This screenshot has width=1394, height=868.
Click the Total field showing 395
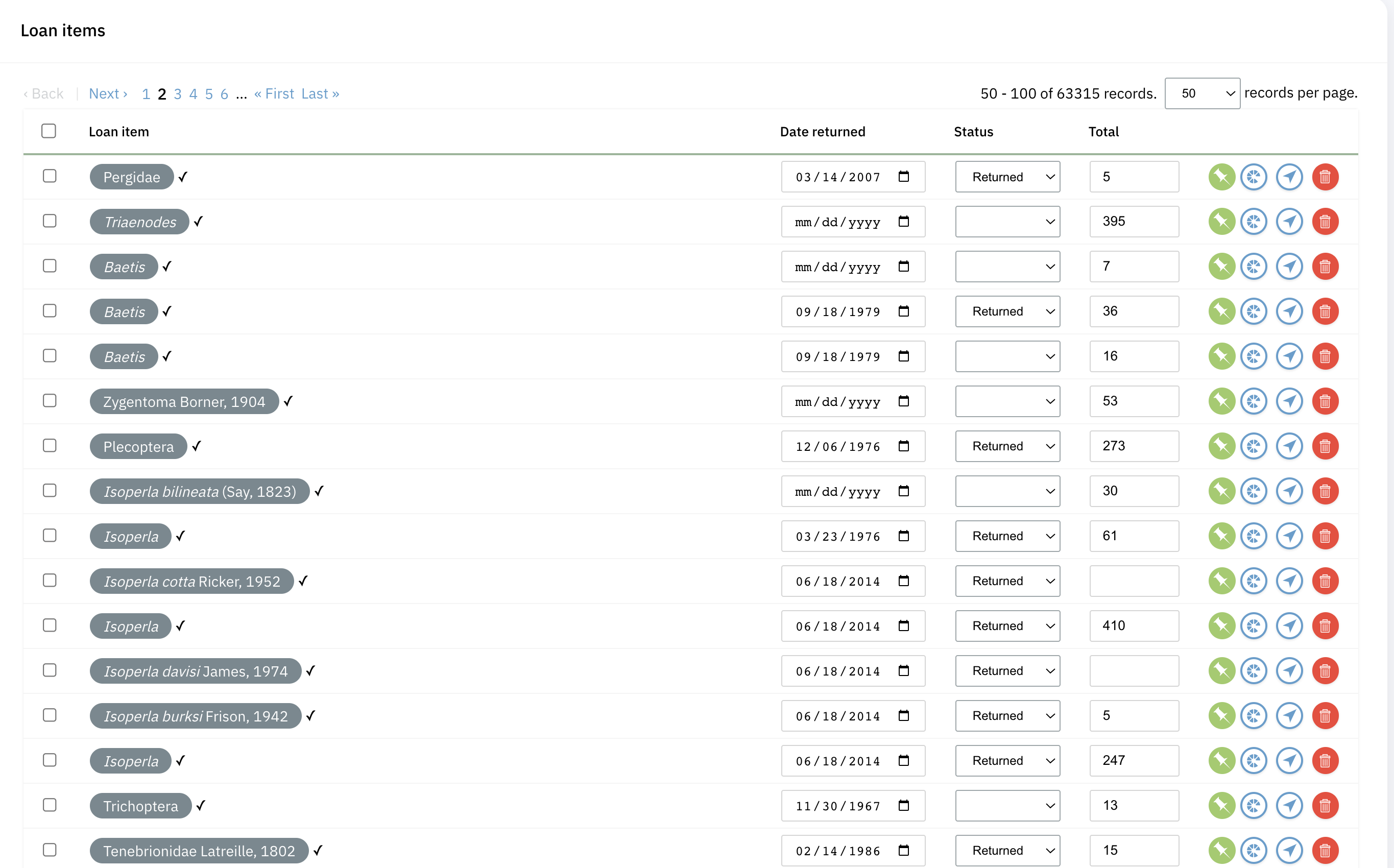point(1134,222)
